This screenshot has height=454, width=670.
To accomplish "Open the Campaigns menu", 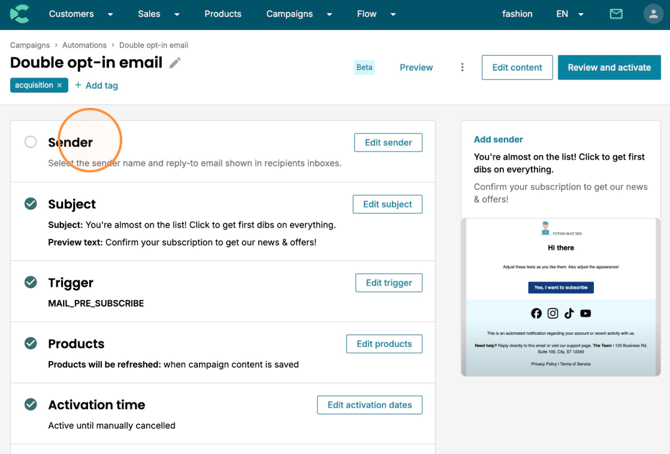I will click(289, 14).
